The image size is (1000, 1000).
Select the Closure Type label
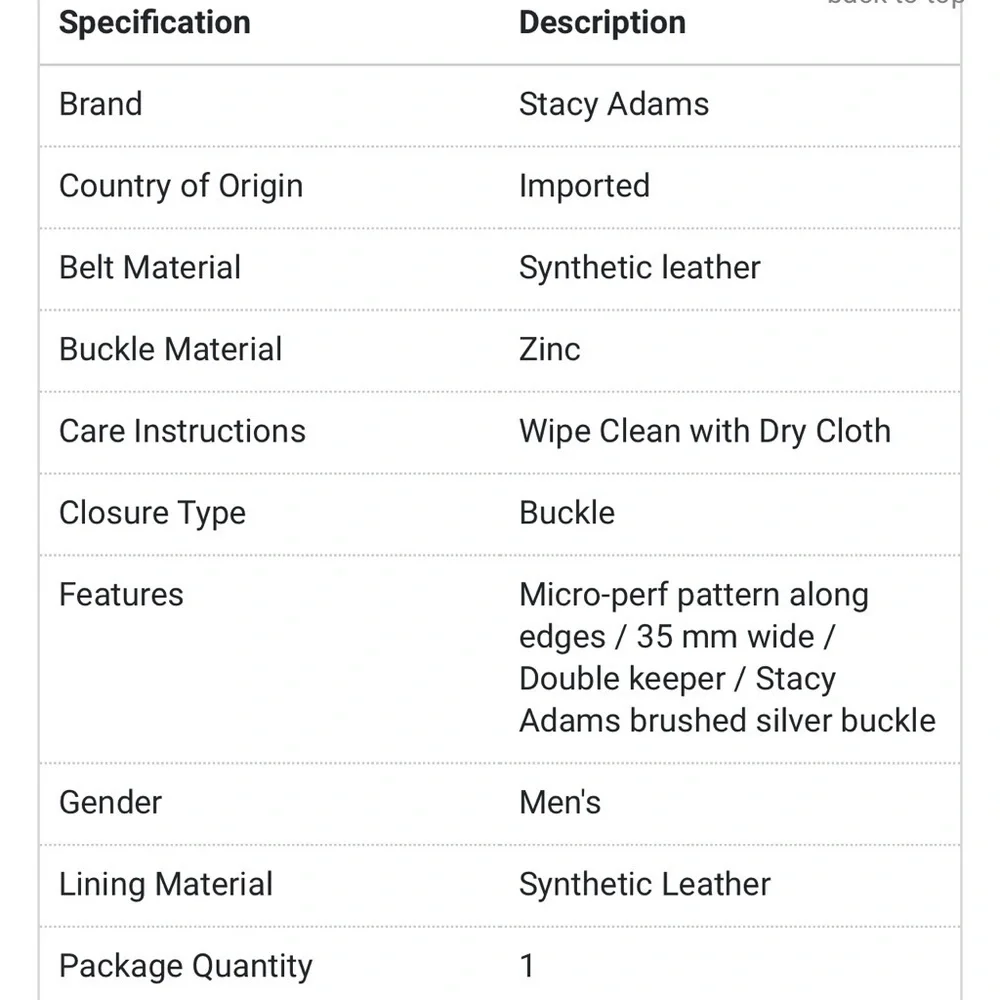(x=152, y=513)
